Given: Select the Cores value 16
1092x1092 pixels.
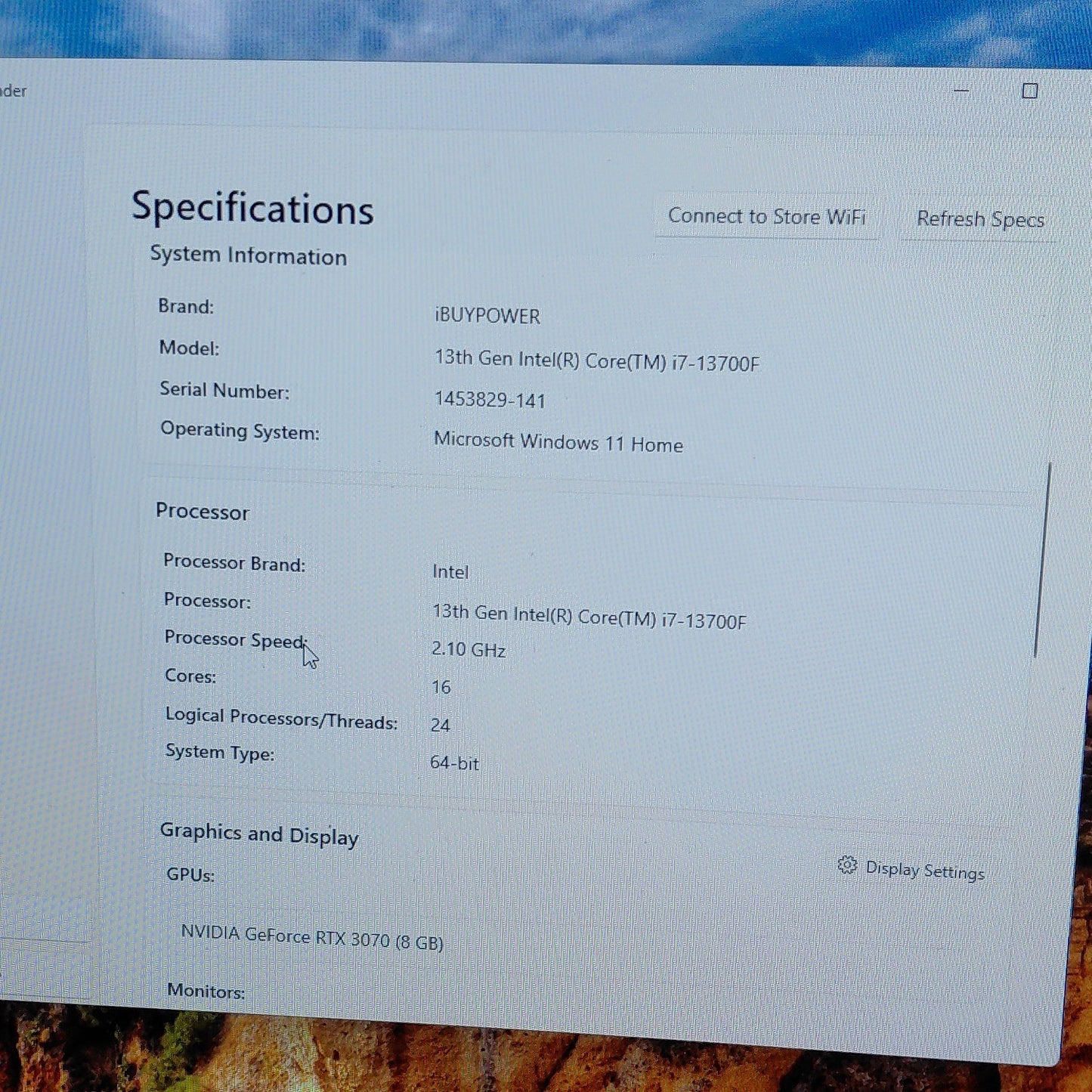Looking at the screenshot, I should point(441,687).
